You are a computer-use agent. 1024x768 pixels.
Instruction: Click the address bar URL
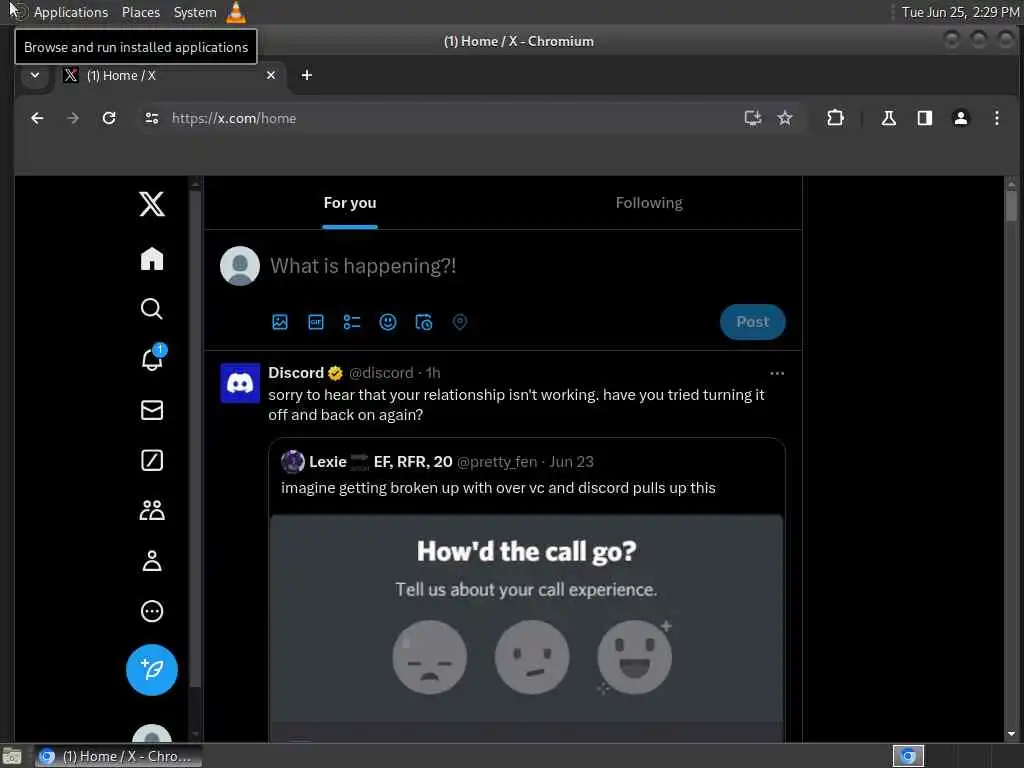click(234, 118)
